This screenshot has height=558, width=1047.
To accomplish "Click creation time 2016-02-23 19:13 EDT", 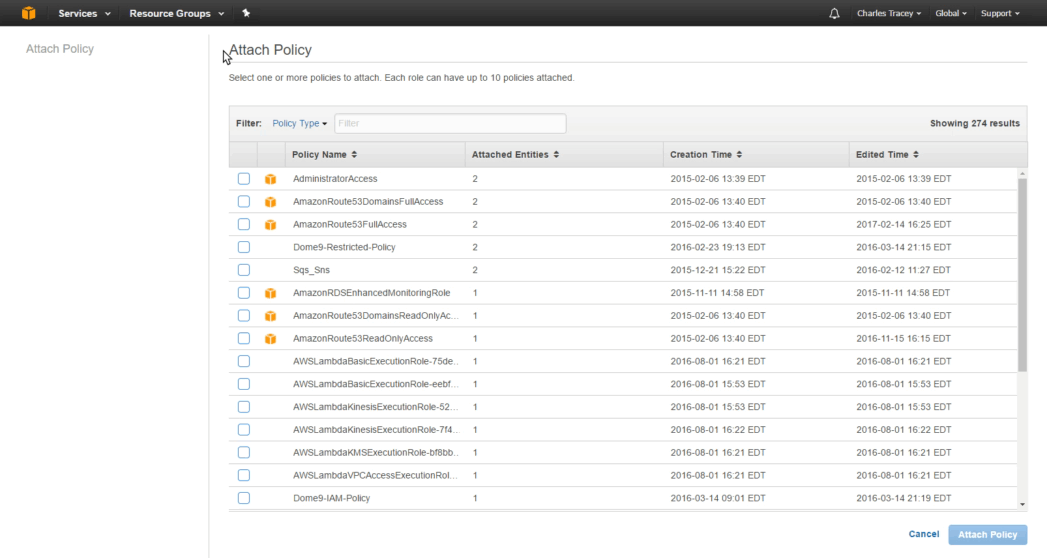I will point(718,247).
